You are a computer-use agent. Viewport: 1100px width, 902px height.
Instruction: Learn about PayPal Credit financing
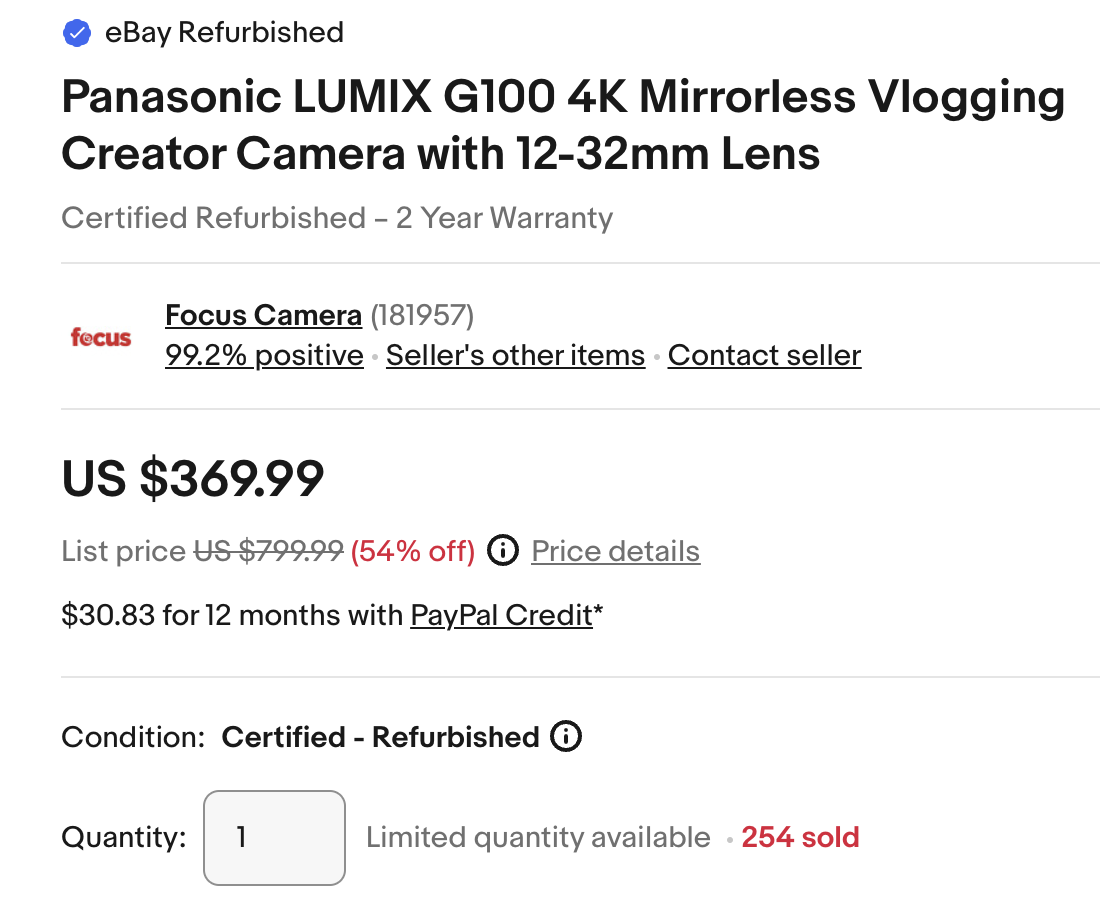click(x=500, y=616)
